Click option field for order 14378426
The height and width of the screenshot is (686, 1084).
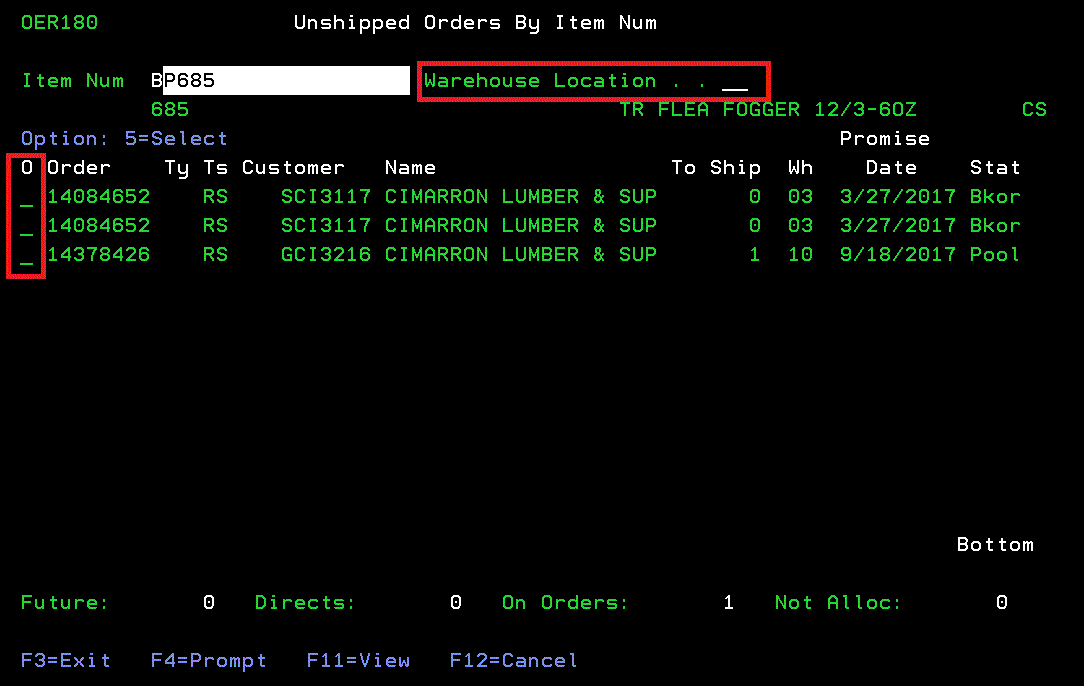pyautogui.click(x=27, y=255)
